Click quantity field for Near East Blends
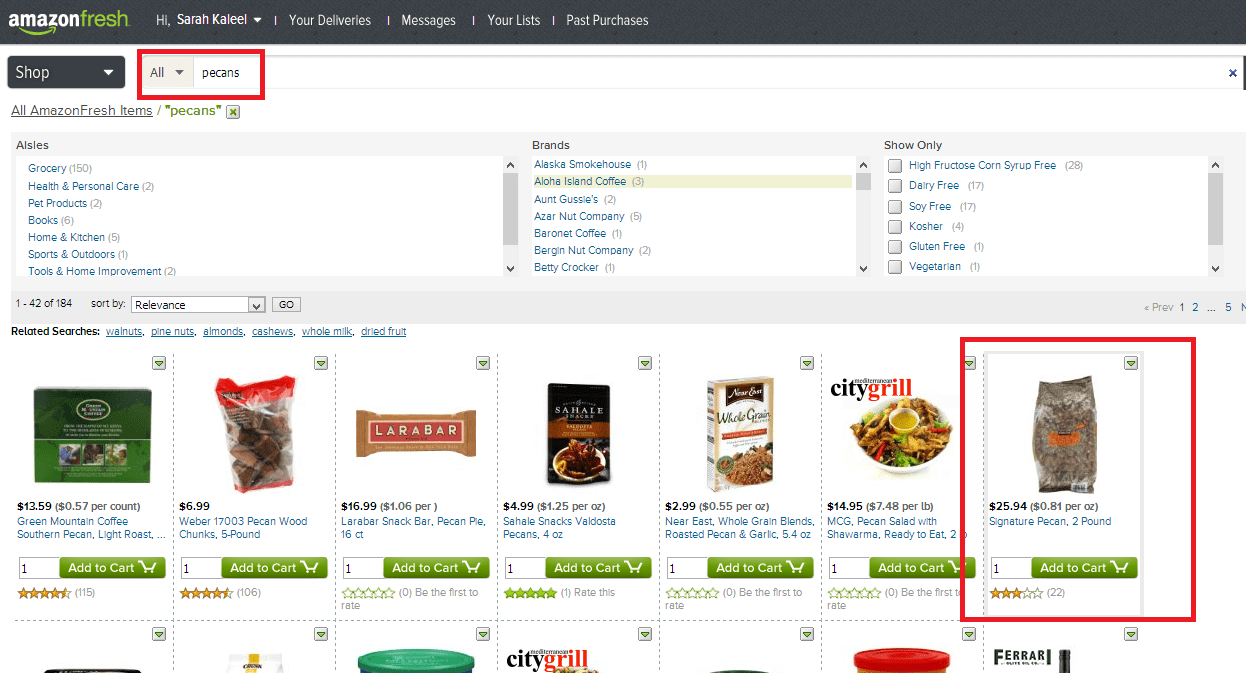1246x673 pixels. point(685,568)
